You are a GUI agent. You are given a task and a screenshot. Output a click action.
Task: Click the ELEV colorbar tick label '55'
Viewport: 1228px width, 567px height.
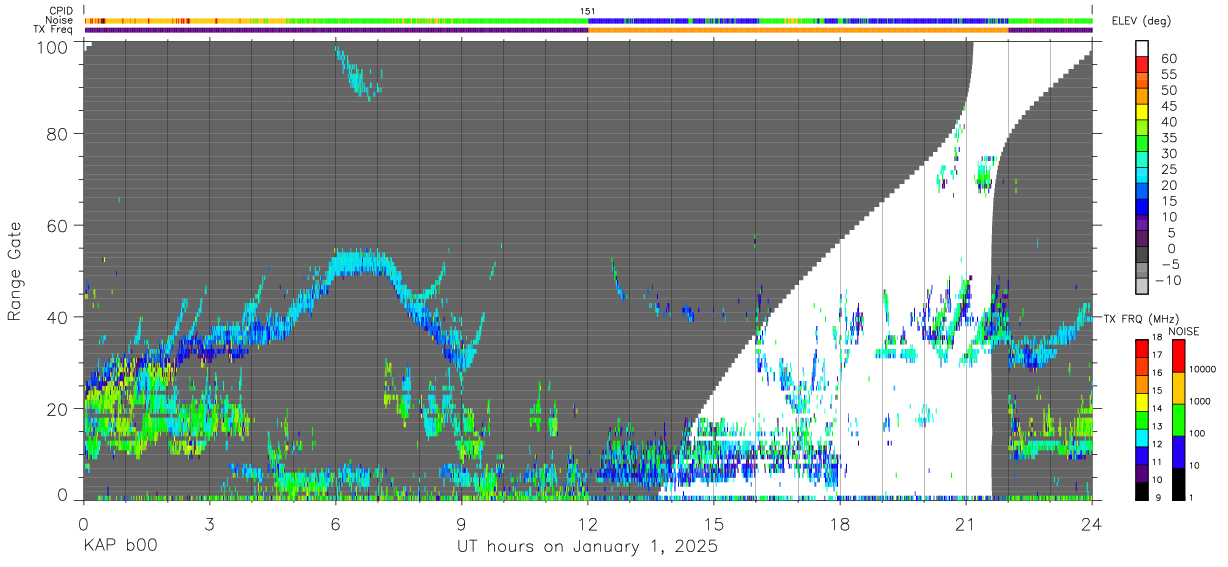(x=1169, y=74)
